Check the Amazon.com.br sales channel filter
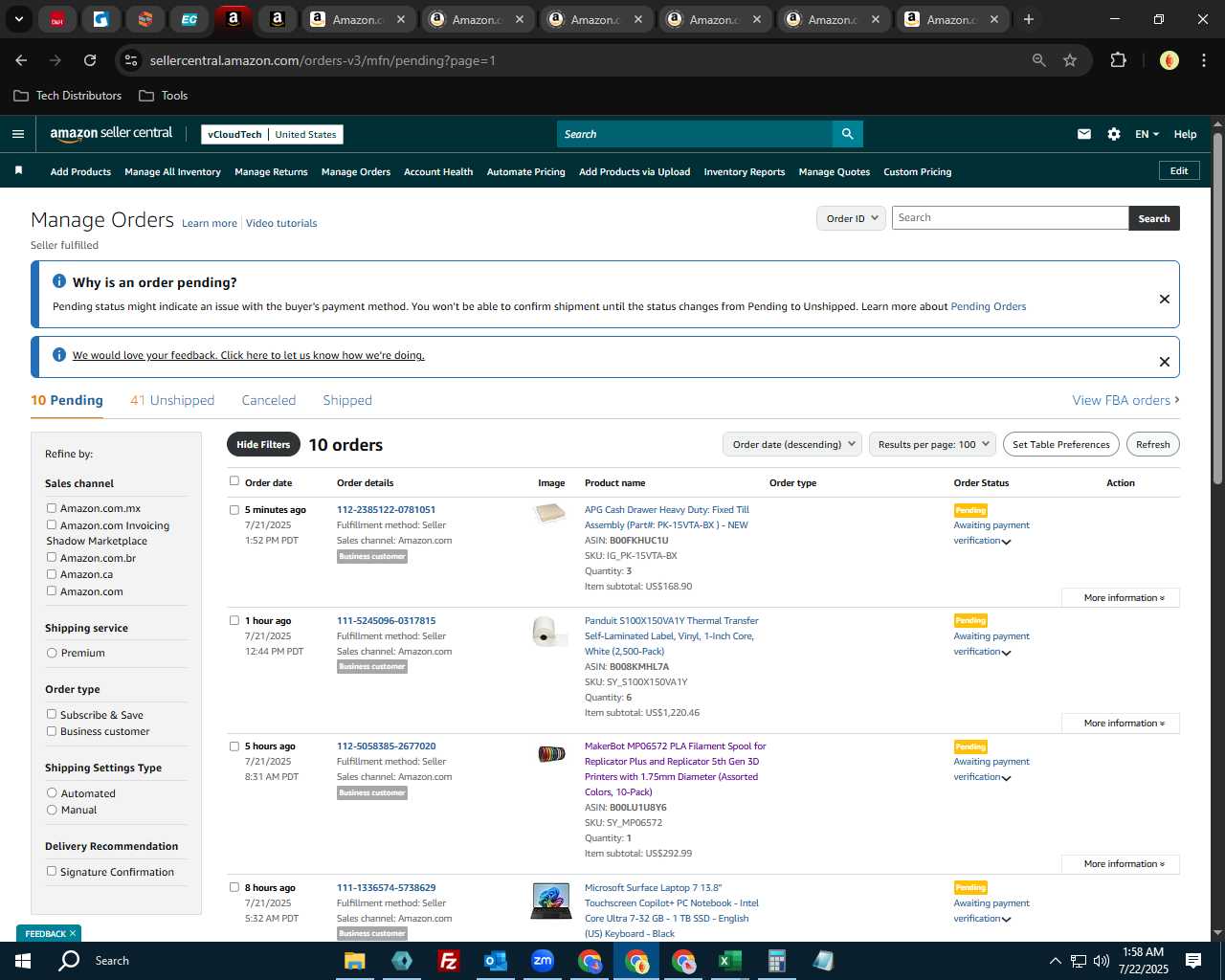This screenshot has height=980, width=1225. [52, 557]
